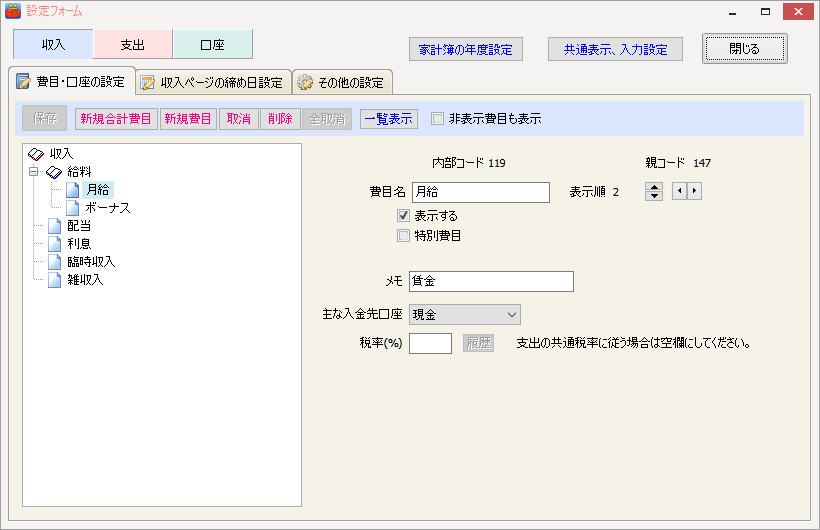Image resolution: width=820 pixels, height=530 pixels.
Task: Click the 表示順 2 label
Action: point(594,192)
